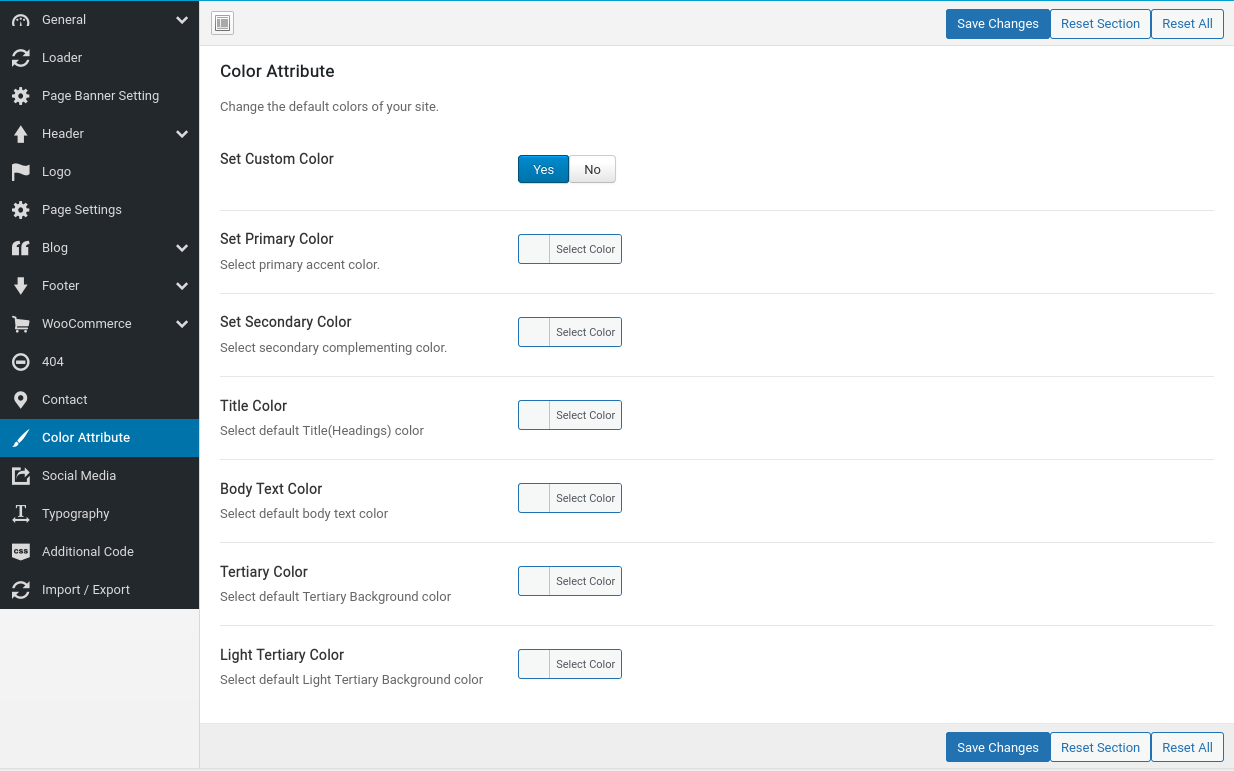
Task: Click the top Reset All button
Action: (1187, 24)
